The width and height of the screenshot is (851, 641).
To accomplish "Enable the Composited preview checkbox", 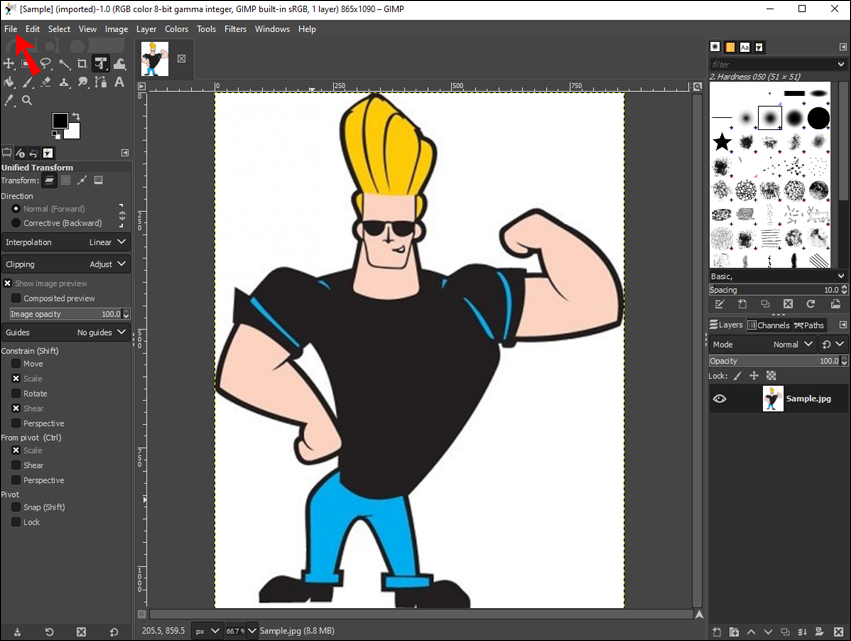I will [x=16, y=298].
